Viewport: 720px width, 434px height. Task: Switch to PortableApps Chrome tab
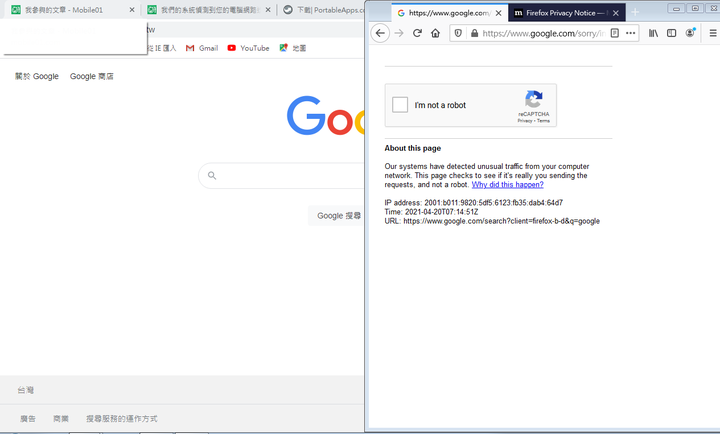coord(322,10)
